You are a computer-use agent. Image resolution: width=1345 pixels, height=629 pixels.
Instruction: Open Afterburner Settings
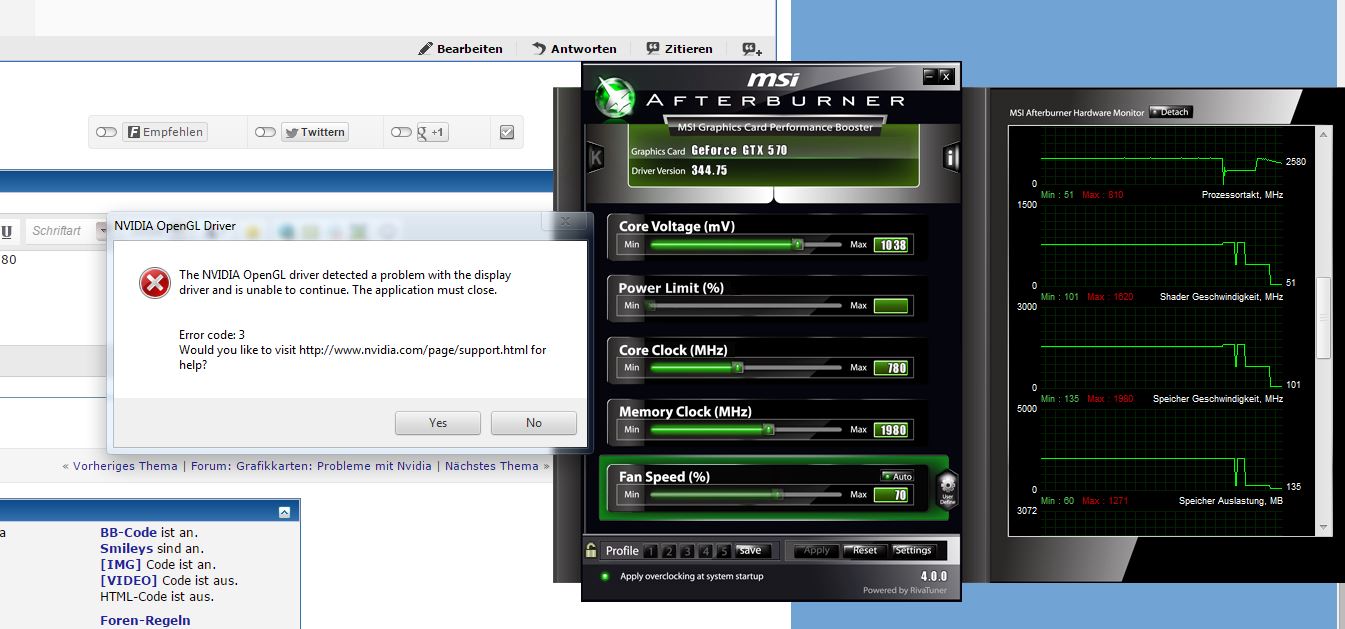point(913,550)
